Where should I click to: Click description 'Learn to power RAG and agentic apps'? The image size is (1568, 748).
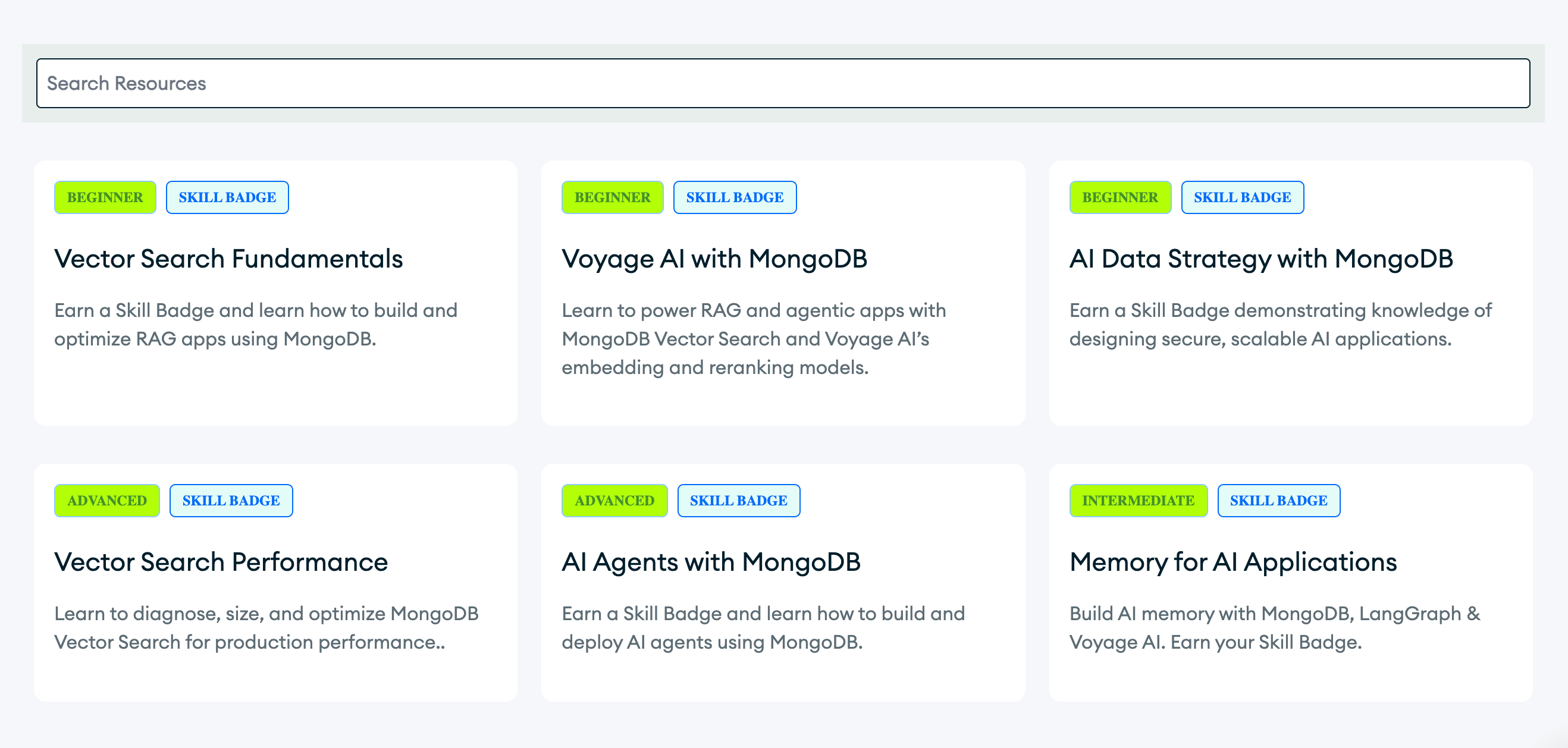pyautogui.click(x=754, y=338)
